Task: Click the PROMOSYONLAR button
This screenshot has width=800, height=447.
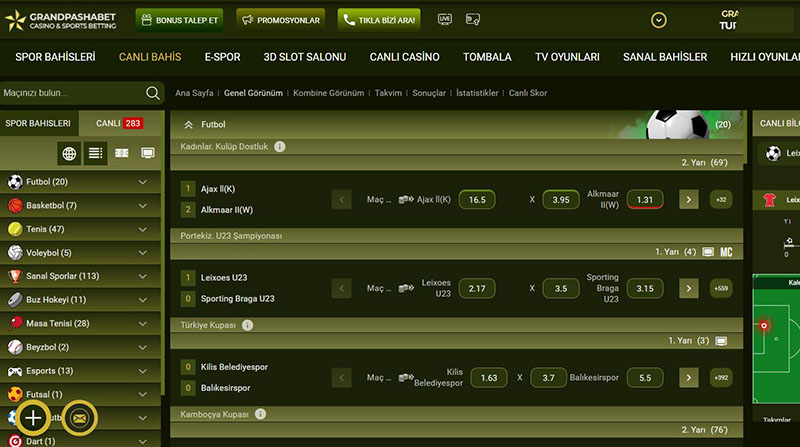Action: 281,19
